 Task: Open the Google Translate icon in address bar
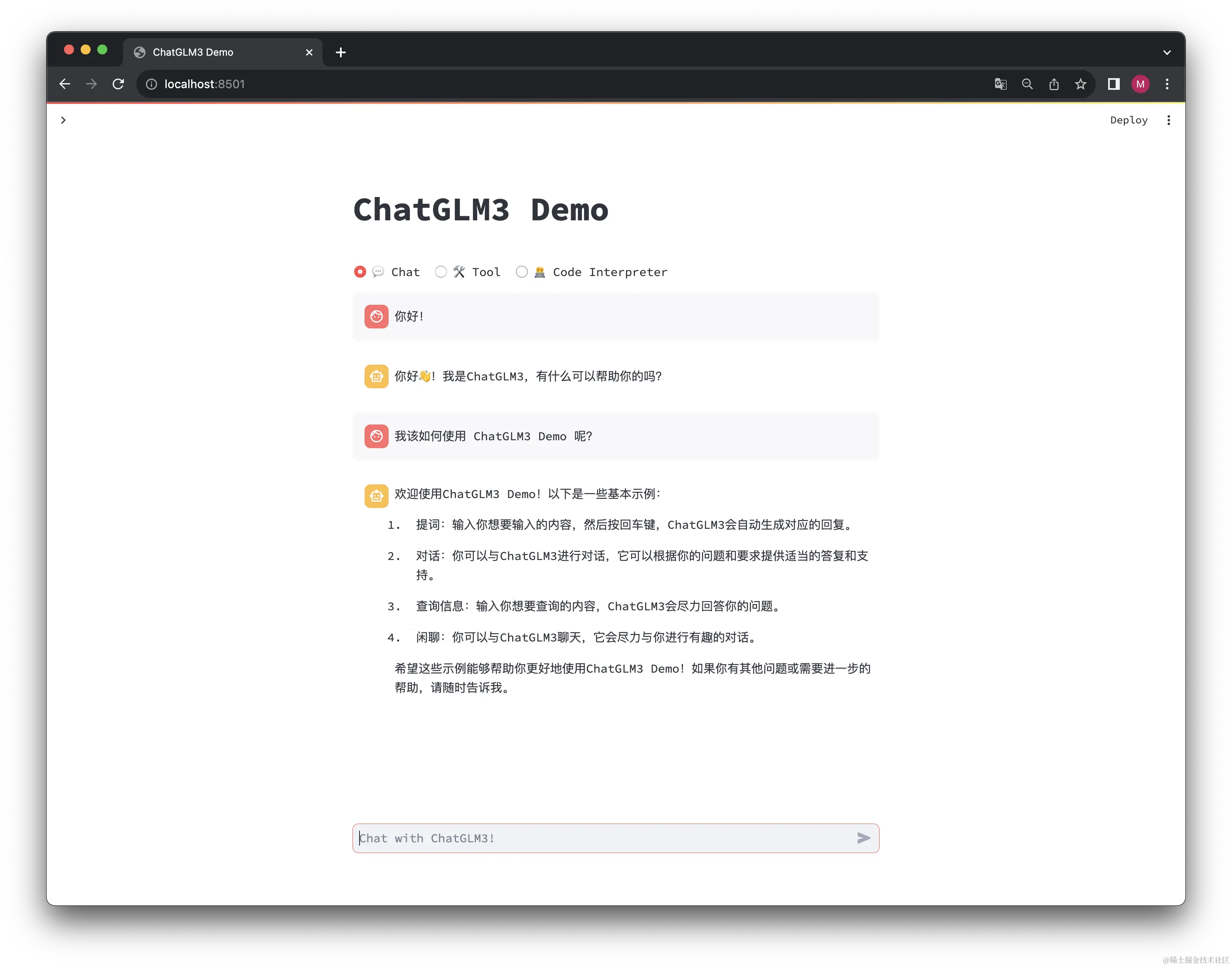tap(1000, 84)
